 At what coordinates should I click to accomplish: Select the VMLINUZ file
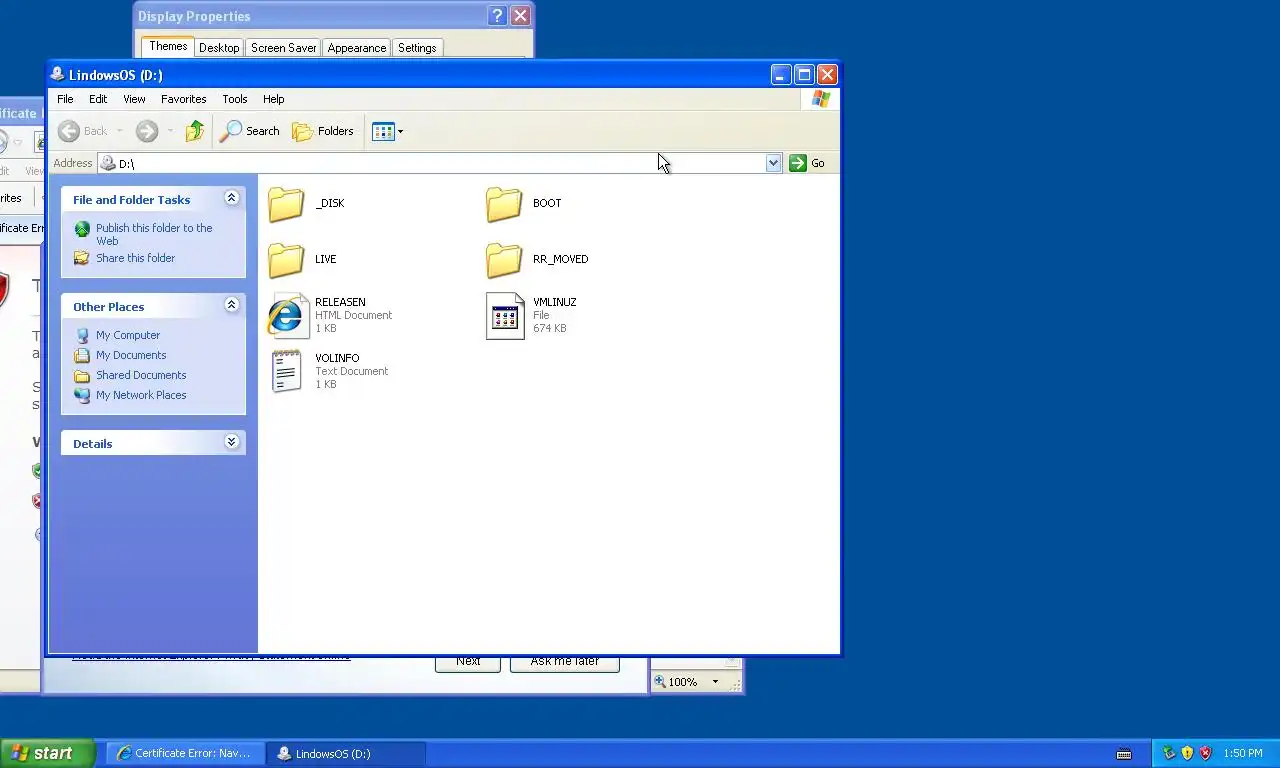coord(531,315)
